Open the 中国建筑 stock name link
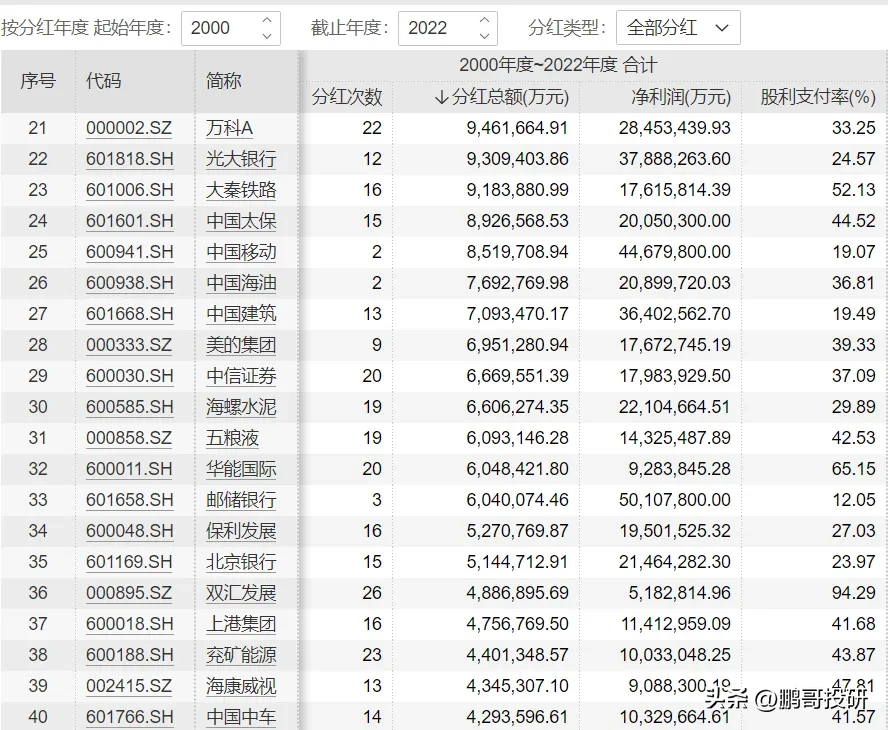 tap(241, 314)
